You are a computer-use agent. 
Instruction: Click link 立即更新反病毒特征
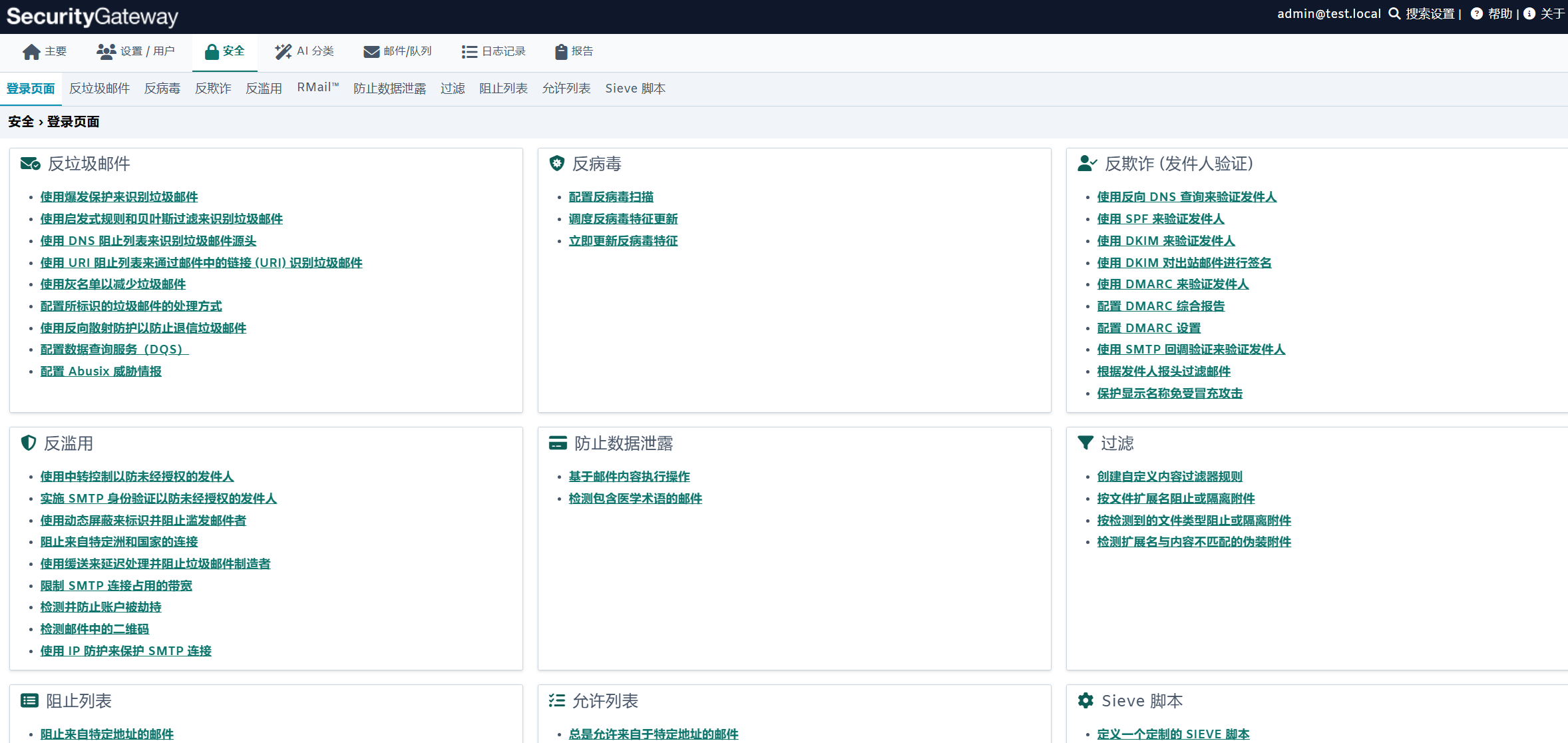624,241
